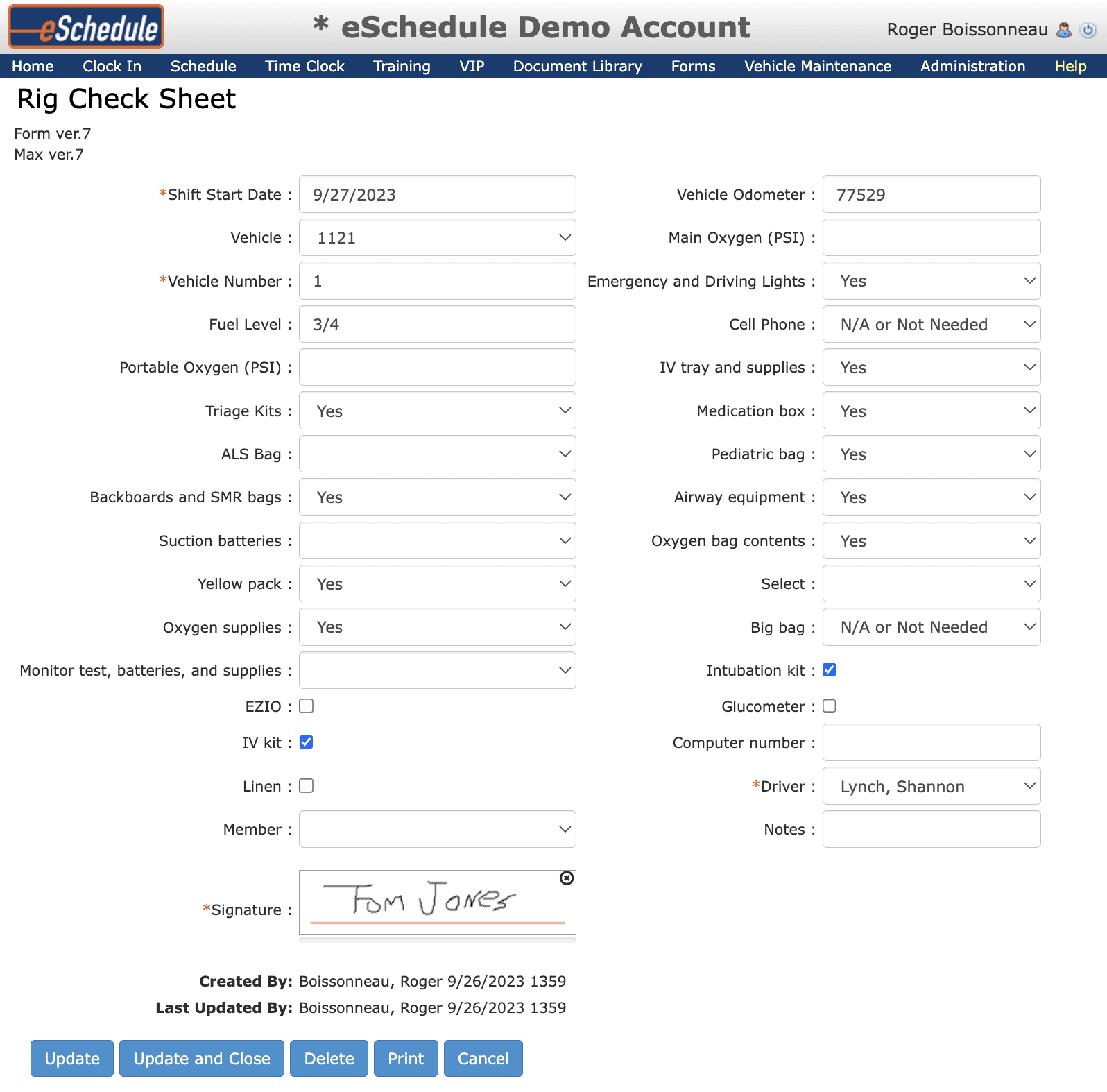Open the Vehicle Maintenance menu

point(818,67)
